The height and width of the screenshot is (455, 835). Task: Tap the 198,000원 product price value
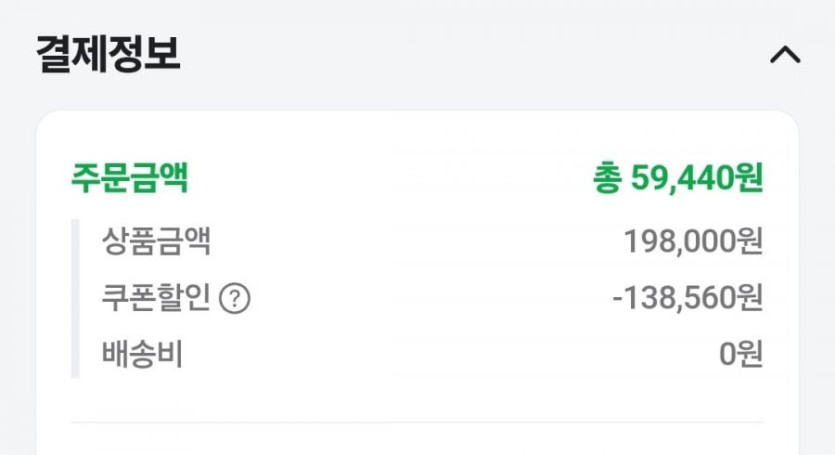(x=693, y=241)
